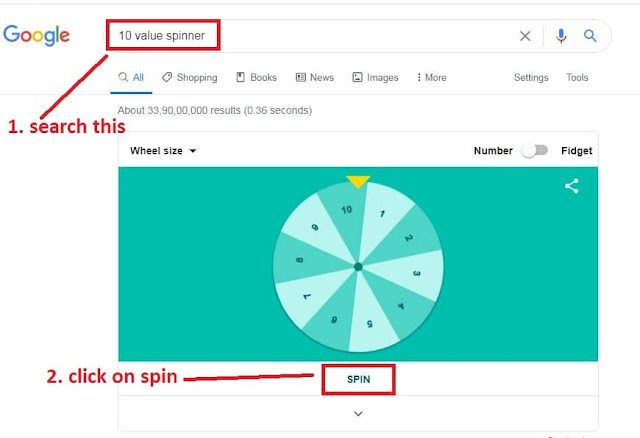Select the Fidget label
The height and width of the screenshot is (438, 640).
pos(576,151)
